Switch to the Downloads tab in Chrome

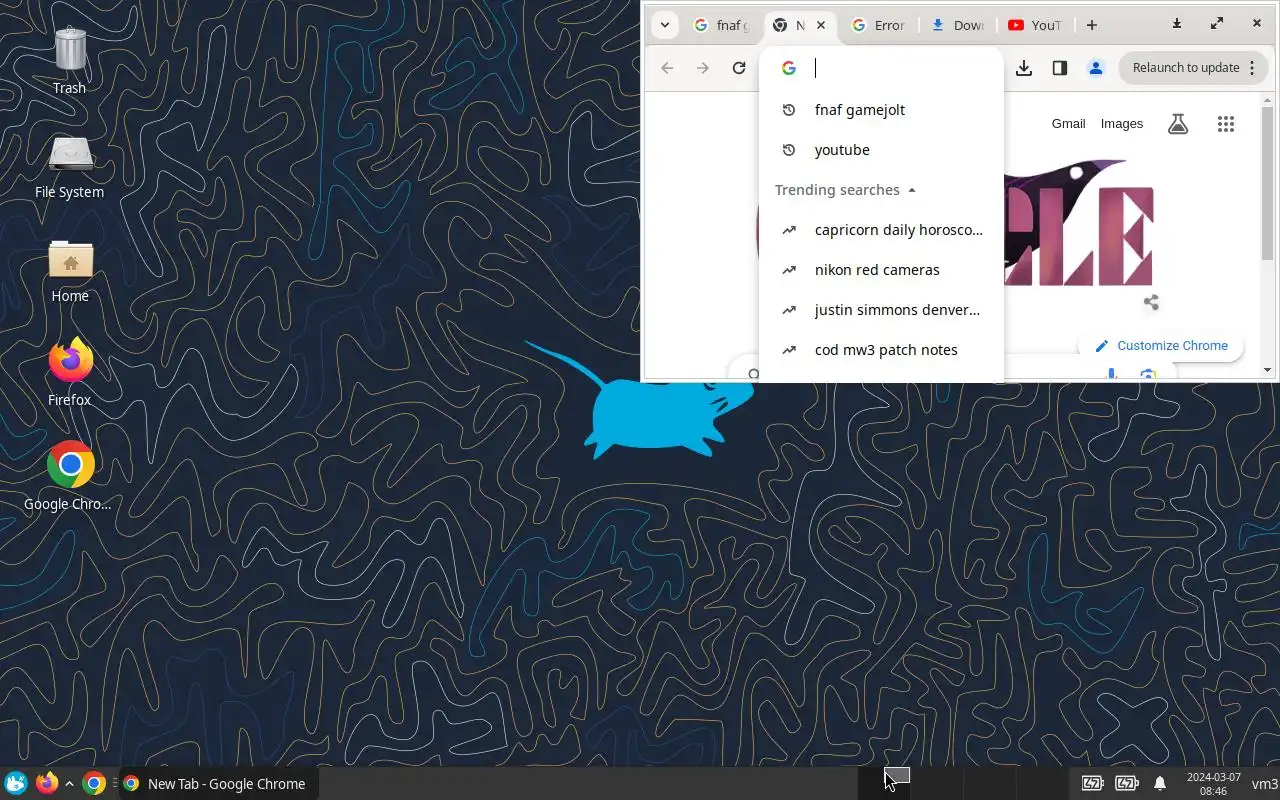tap(958, 25)
